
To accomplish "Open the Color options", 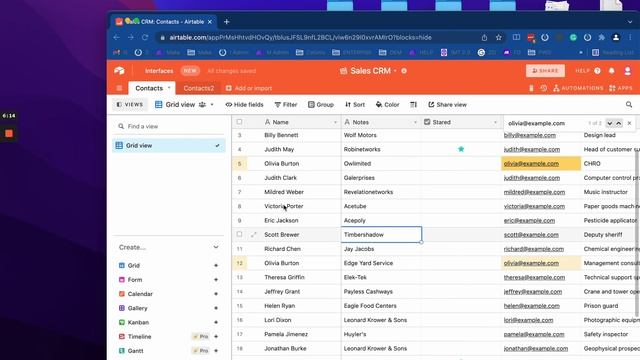I will click(387, 105).
